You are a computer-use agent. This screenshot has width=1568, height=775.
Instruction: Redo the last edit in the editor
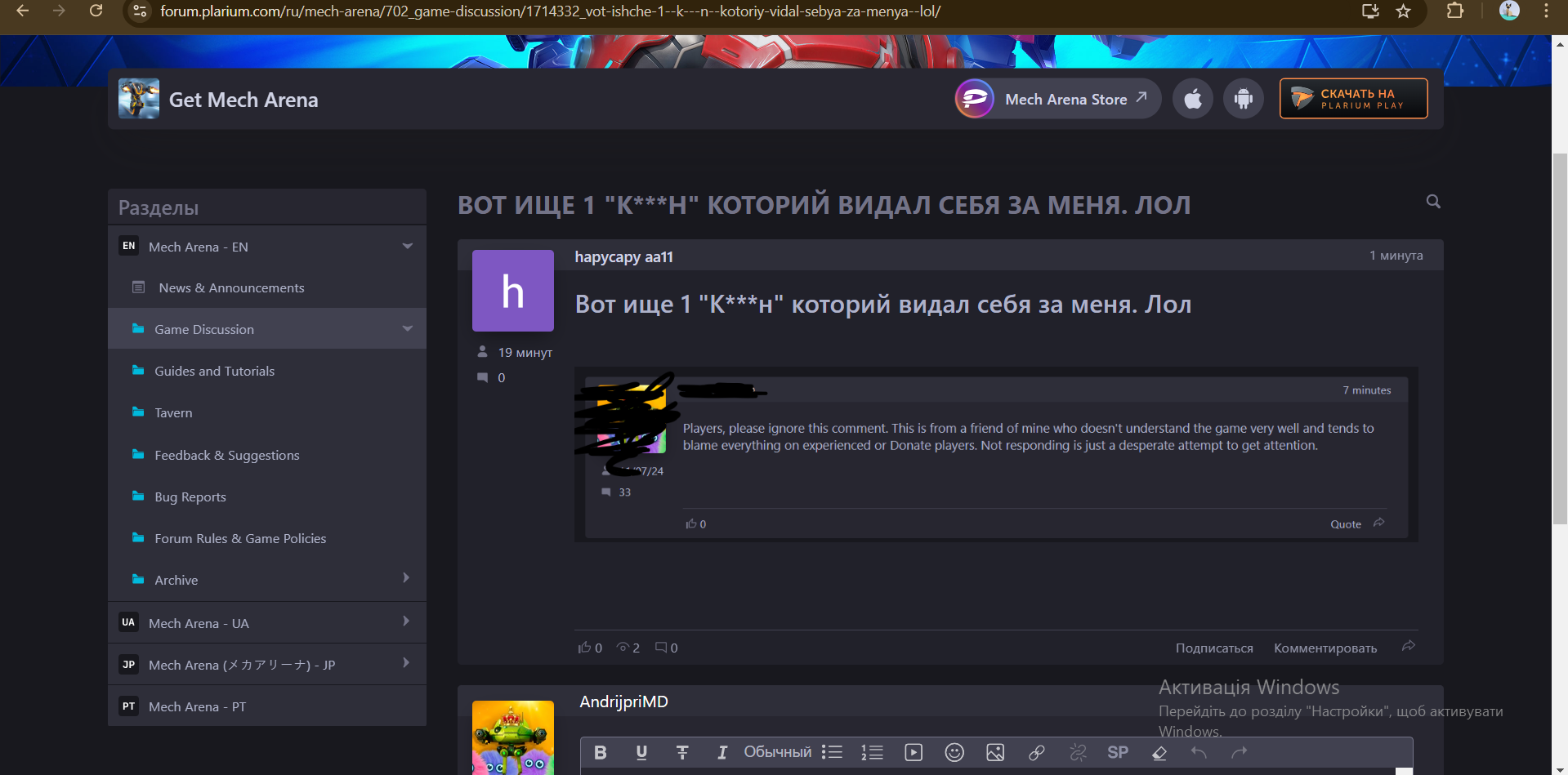coord(1240,752)
